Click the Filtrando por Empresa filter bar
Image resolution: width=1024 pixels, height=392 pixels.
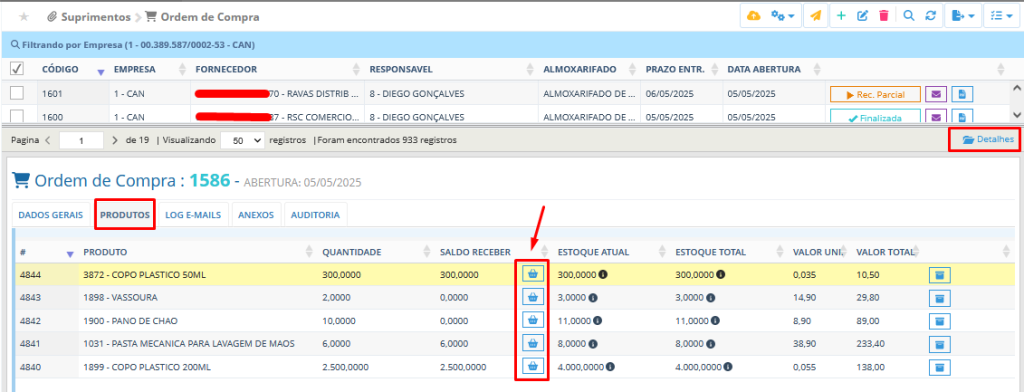point(512,45)
